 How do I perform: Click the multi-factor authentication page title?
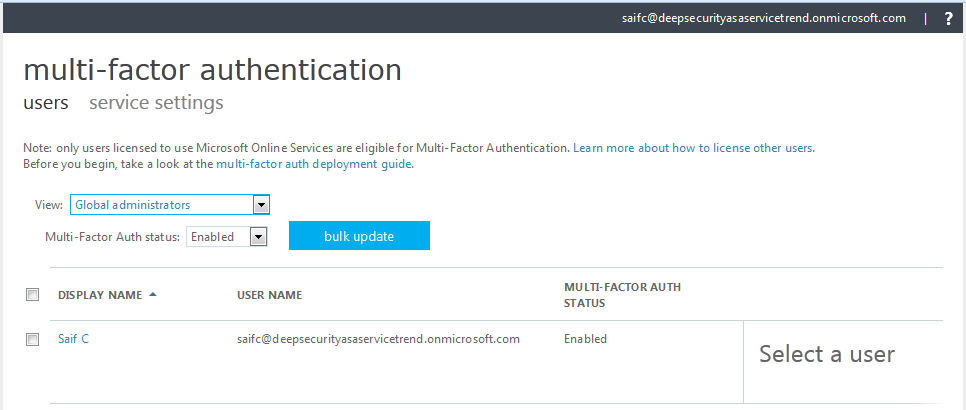212,70
